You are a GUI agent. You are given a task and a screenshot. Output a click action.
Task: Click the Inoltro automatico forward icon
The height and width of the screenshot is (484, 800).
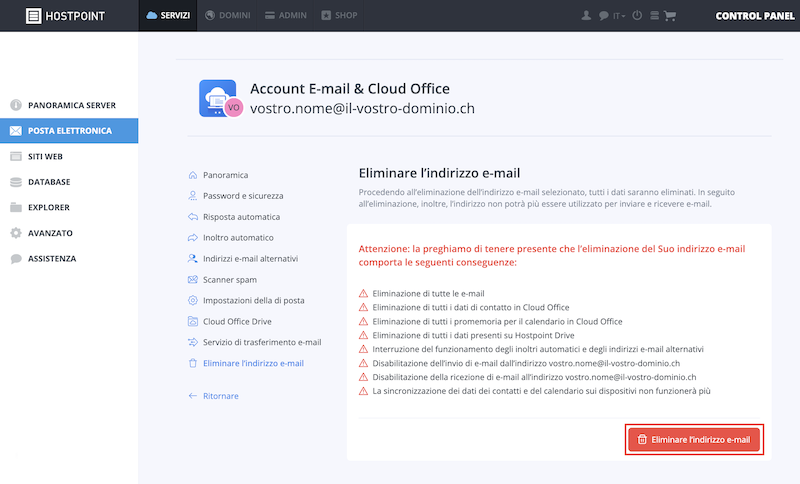coord(192,238)
